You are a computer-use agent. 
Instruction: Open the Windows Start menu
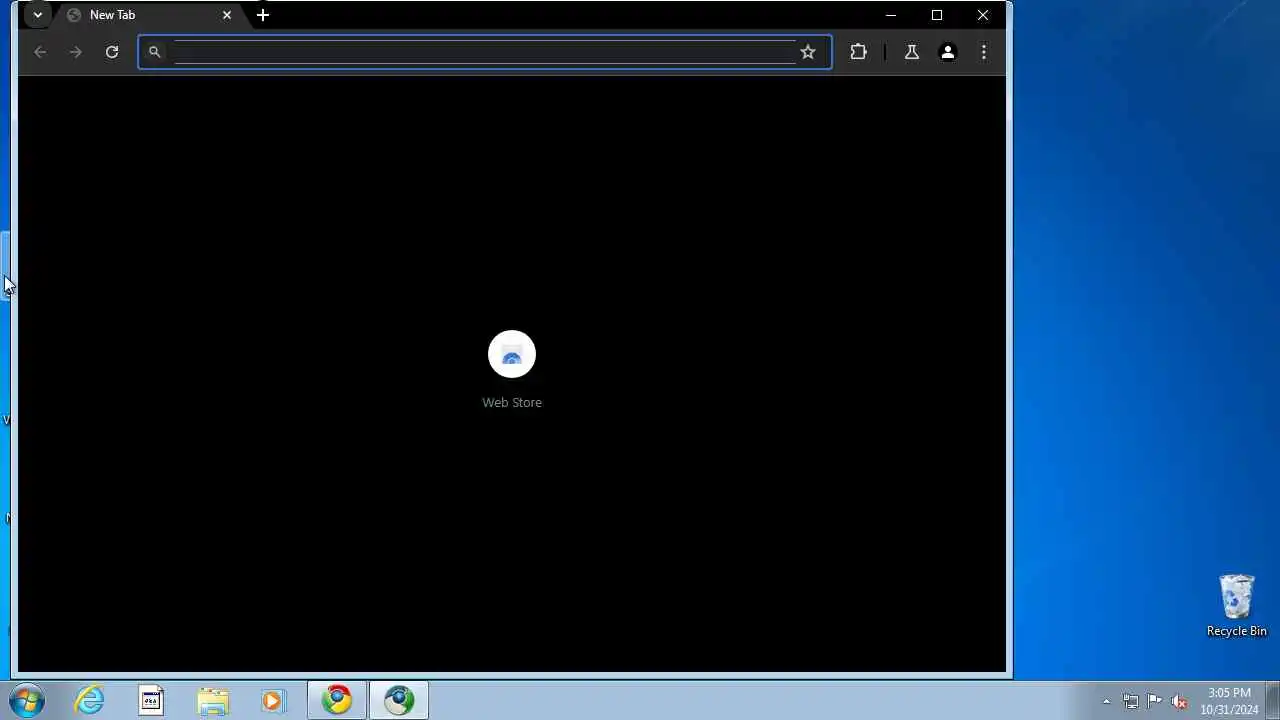(27, 700)
